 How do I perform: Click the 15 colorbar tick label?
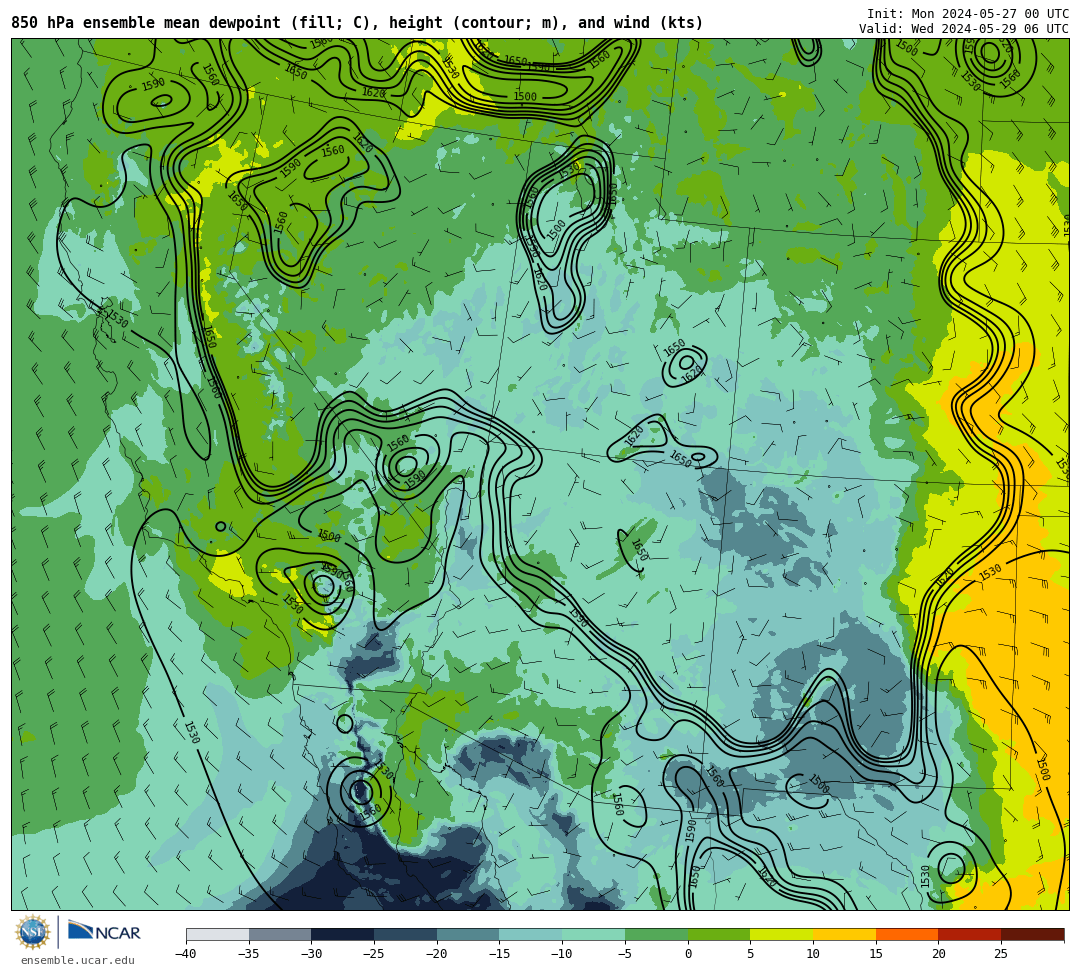(876, 954)
